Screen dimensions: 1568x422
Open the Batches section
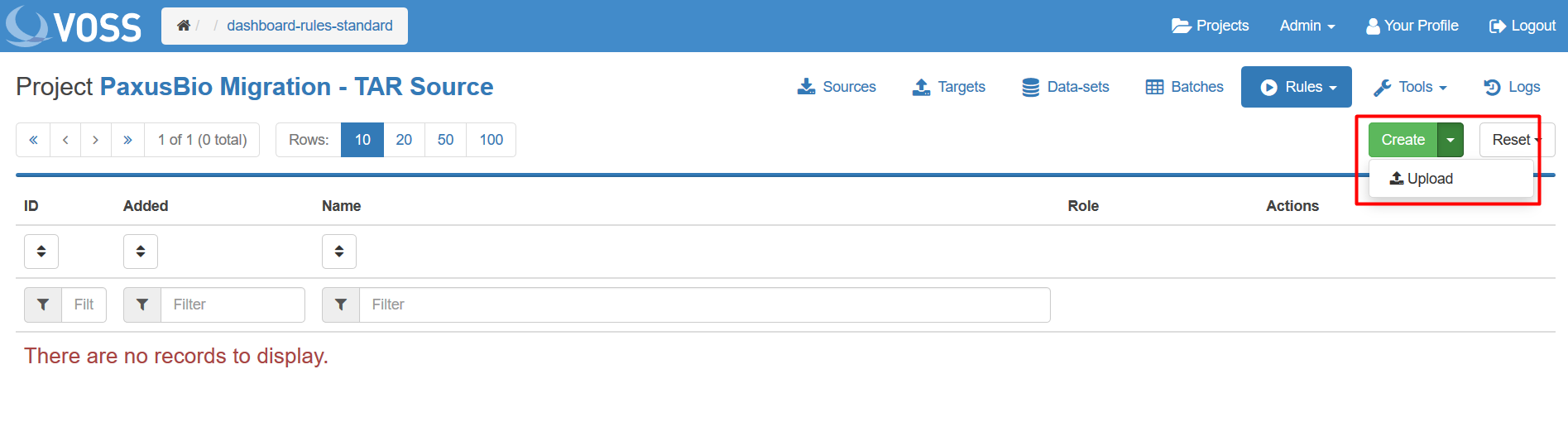tap(1184, 87)
